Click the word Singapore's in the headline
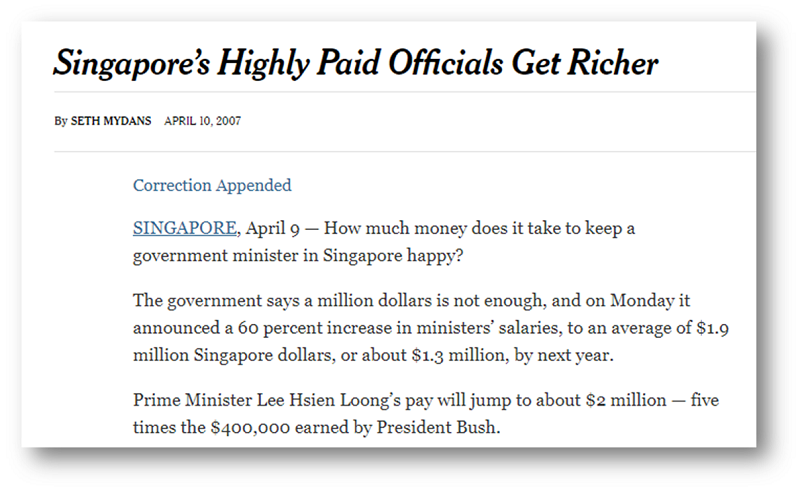The height and width of the screenshot is (491, 800). [132, 64]
